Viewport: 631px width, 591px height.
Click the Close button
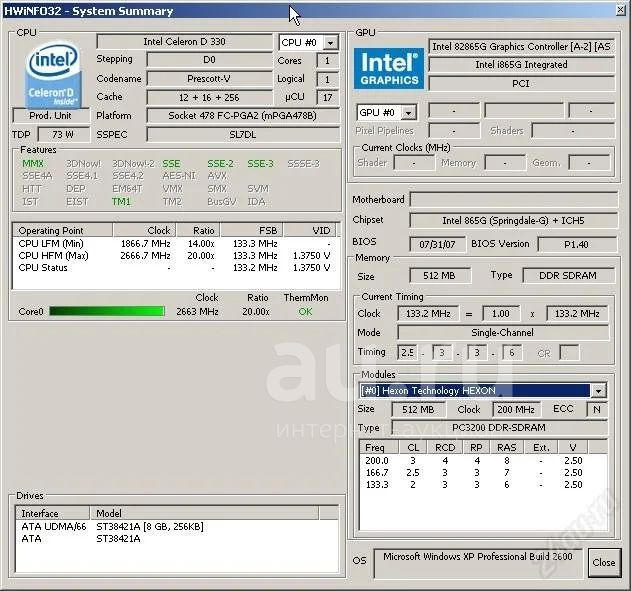point(604,562)
